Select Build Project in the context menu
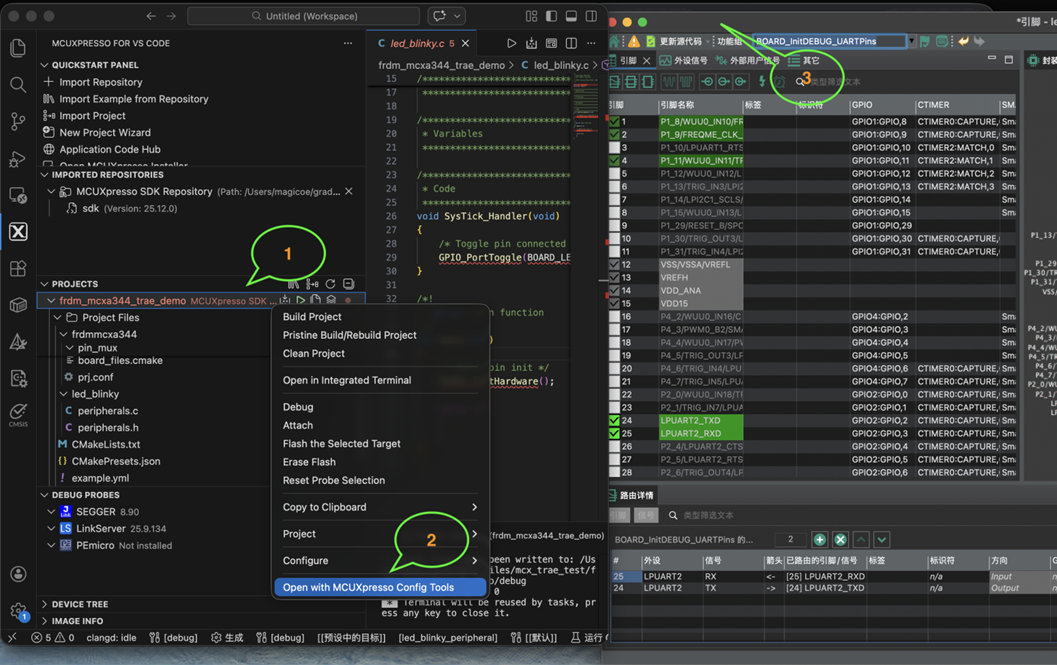The image size is (1057, 665). click(312, 317)
